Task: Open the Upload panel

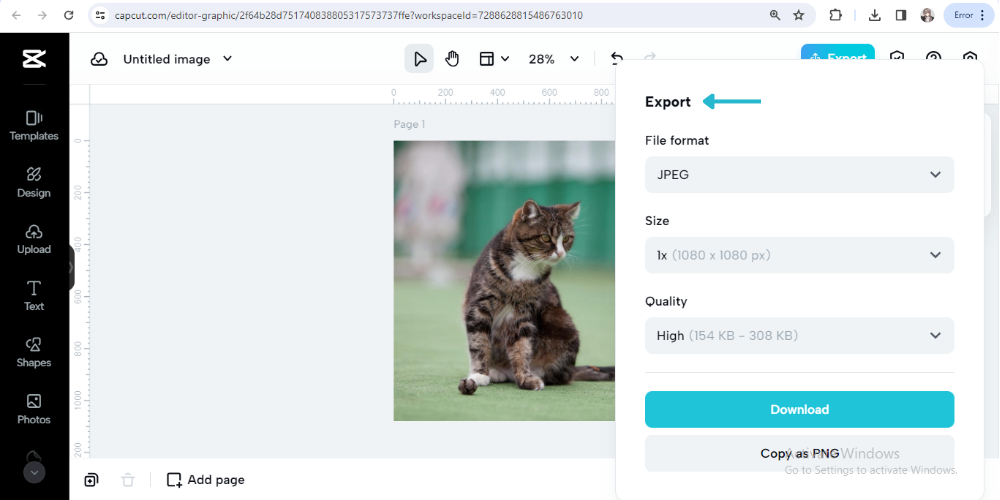Action: (34, 239)
